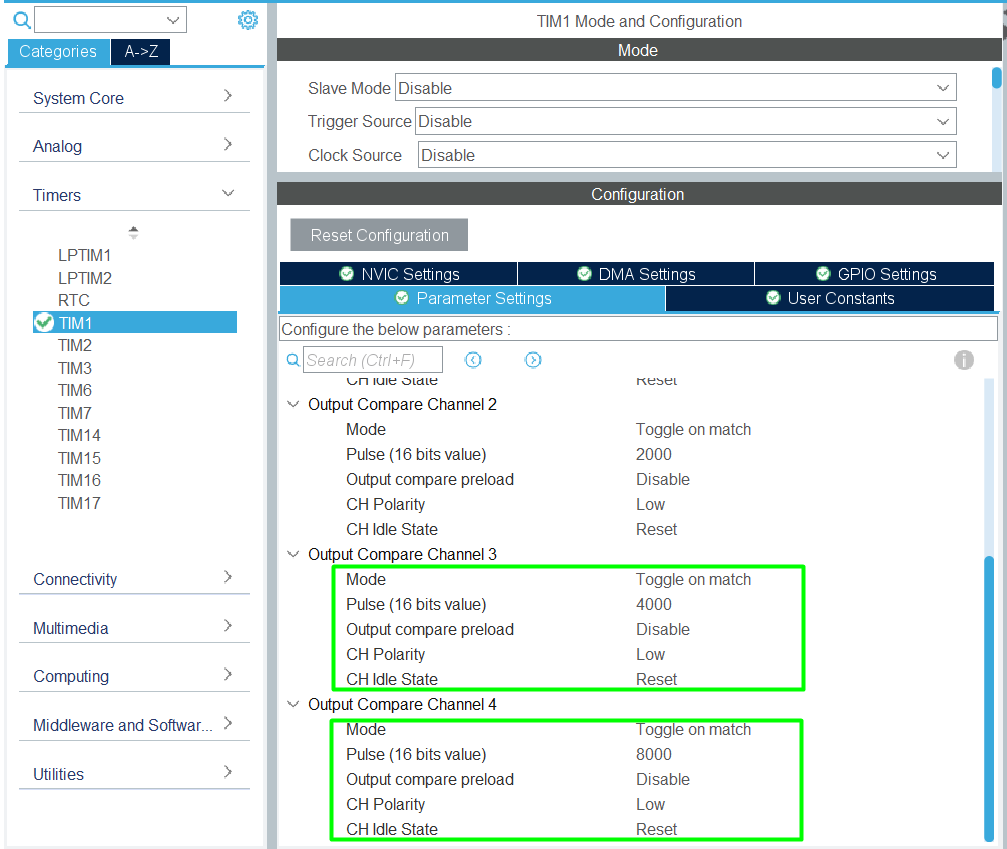The width and height of the screenshot is (1007, 849).
Task: Click the info icon in parameter settings
Action: click(963, 360)
